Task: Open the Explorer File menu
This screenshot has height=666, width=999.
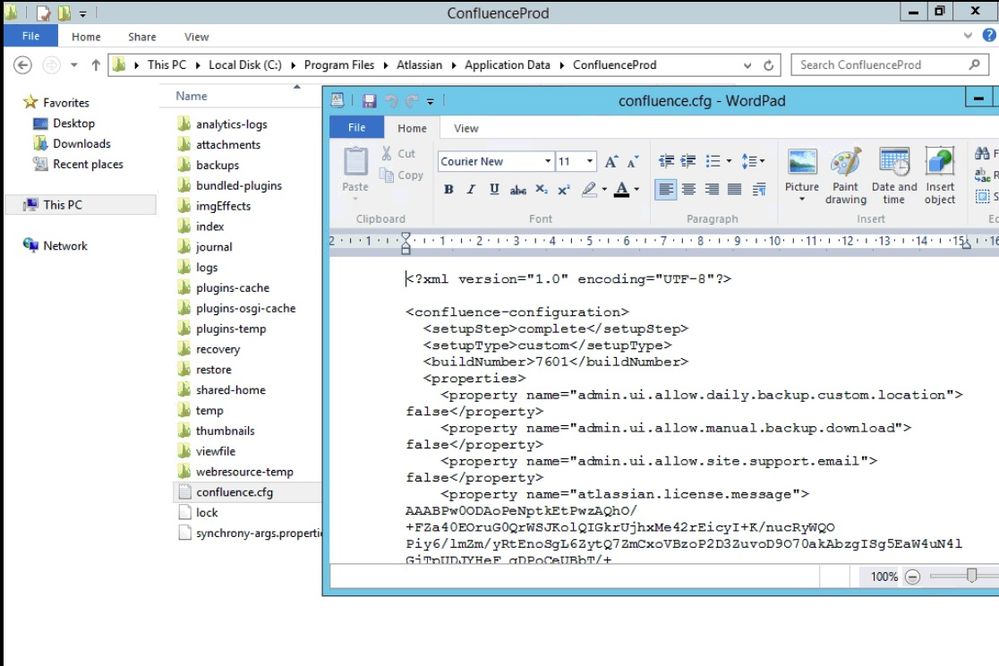Action: 31,36
